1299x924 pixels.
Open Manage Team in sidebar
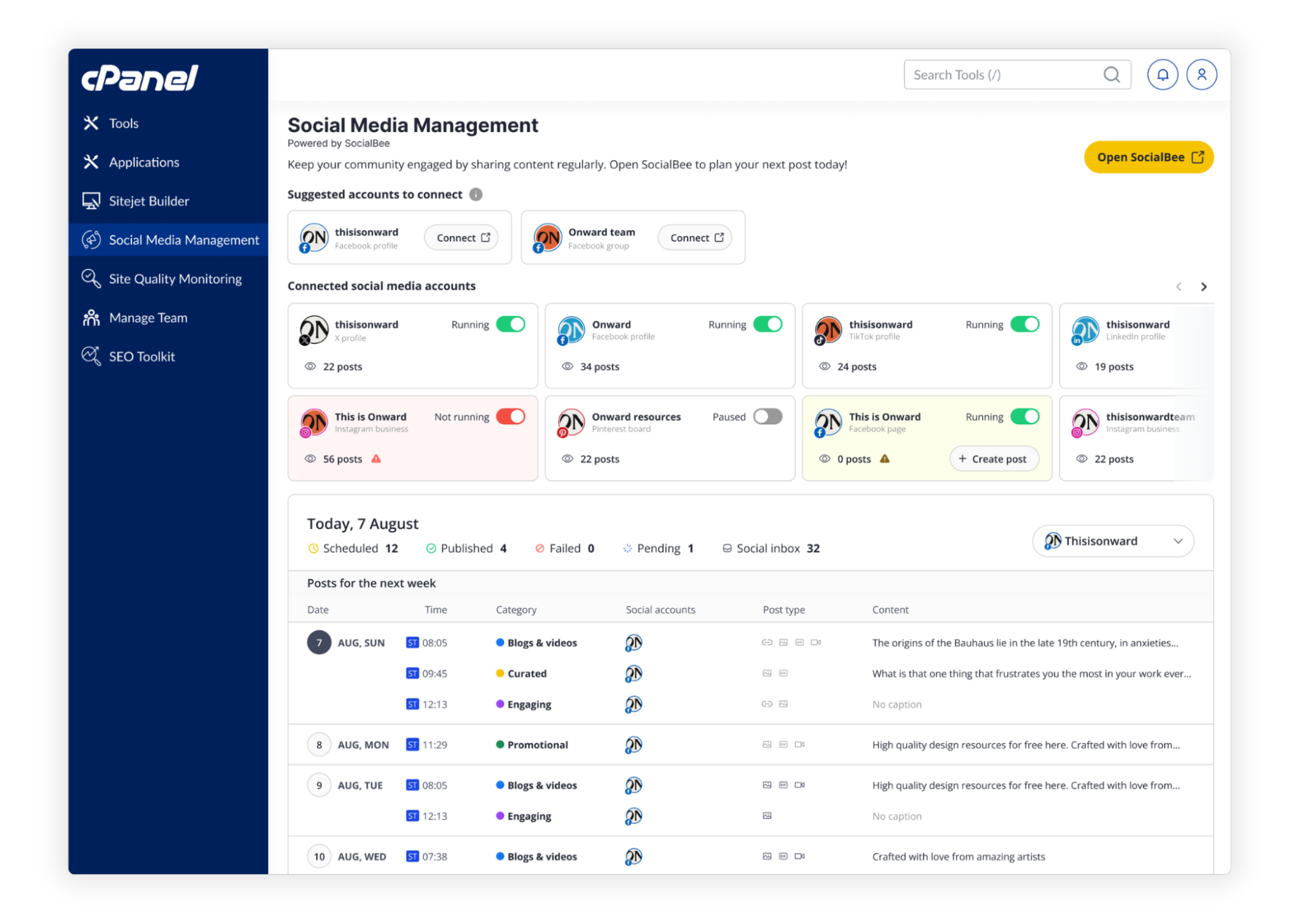click(x=168, y=318)
